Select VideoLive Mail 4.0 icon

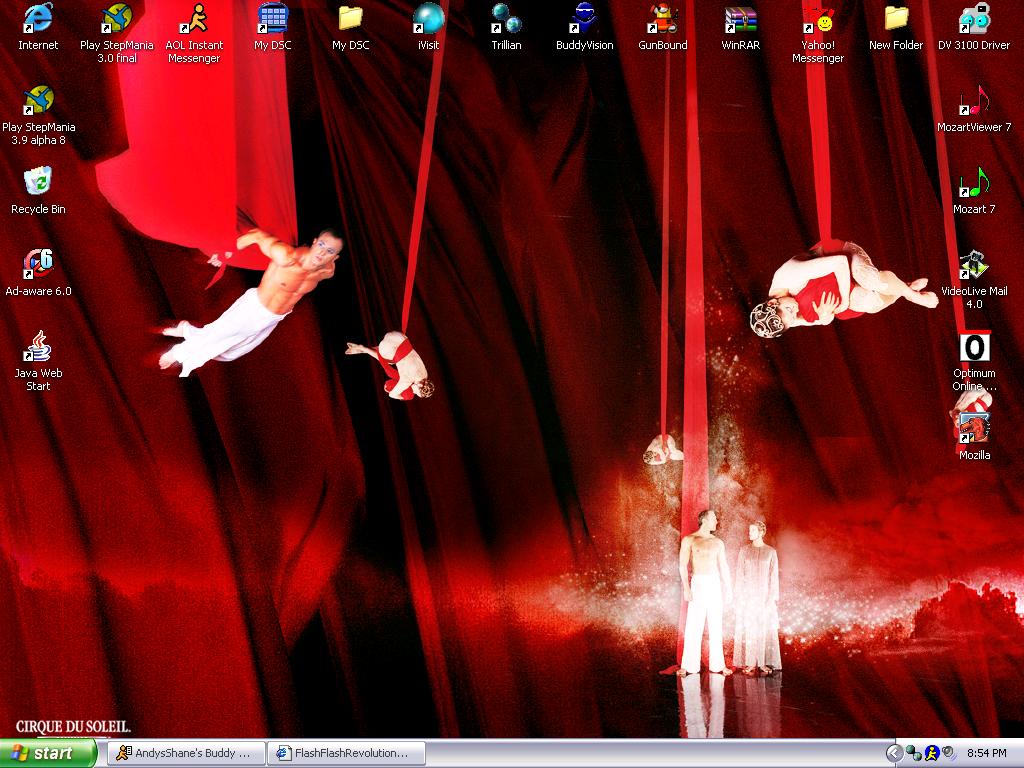974,264
